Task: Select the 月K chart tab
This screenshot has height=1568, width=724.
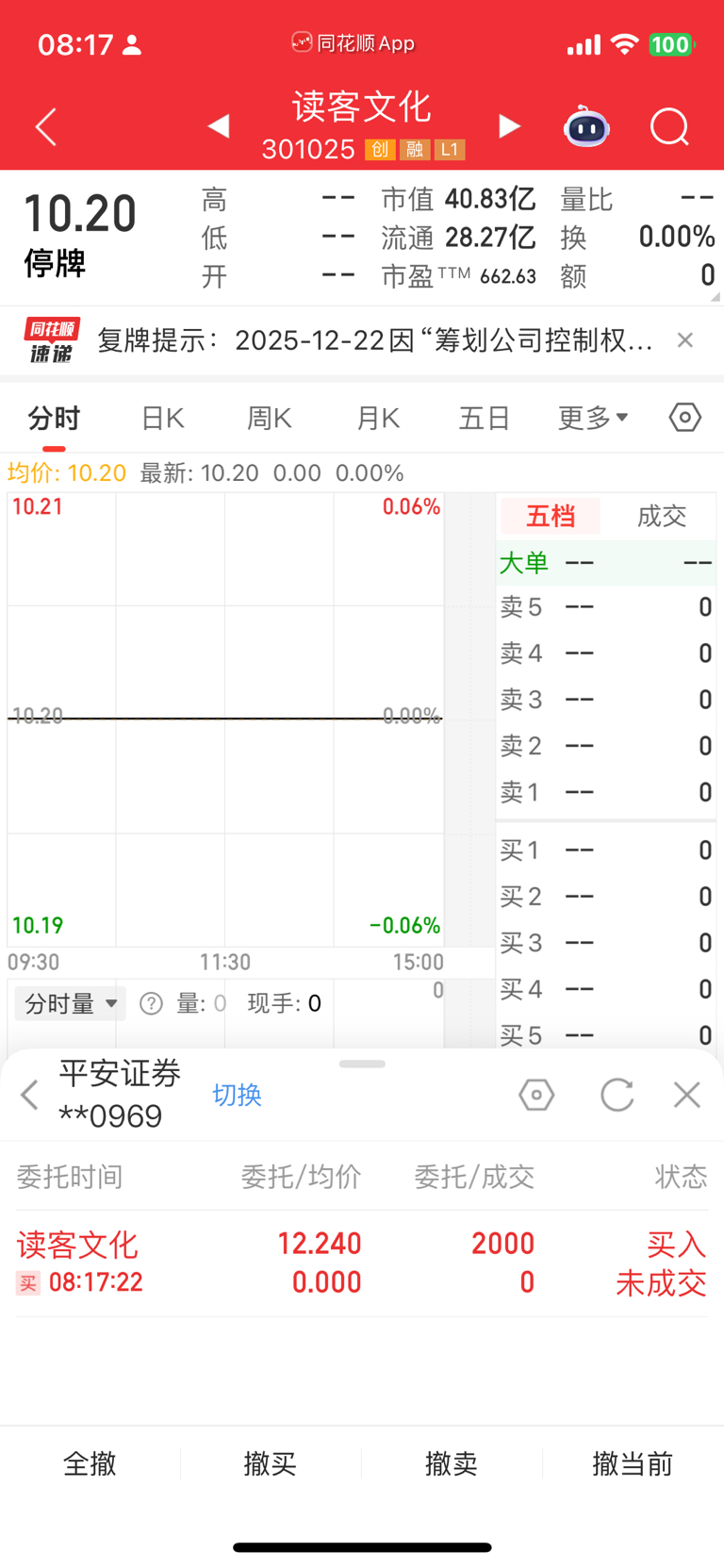Action: 378,418
